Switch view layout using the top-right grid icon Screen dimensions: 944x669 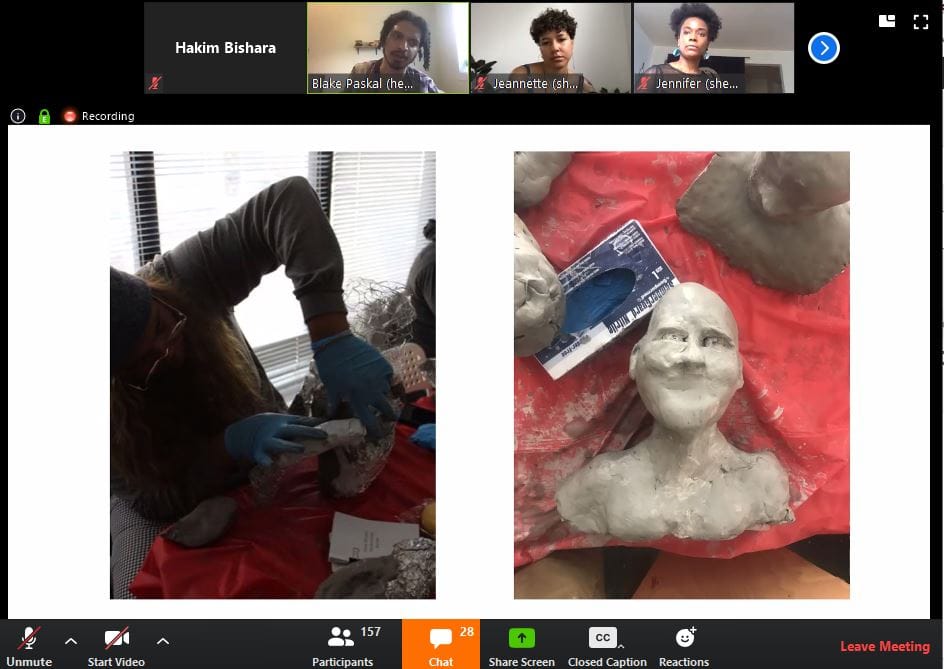(886, 21)
